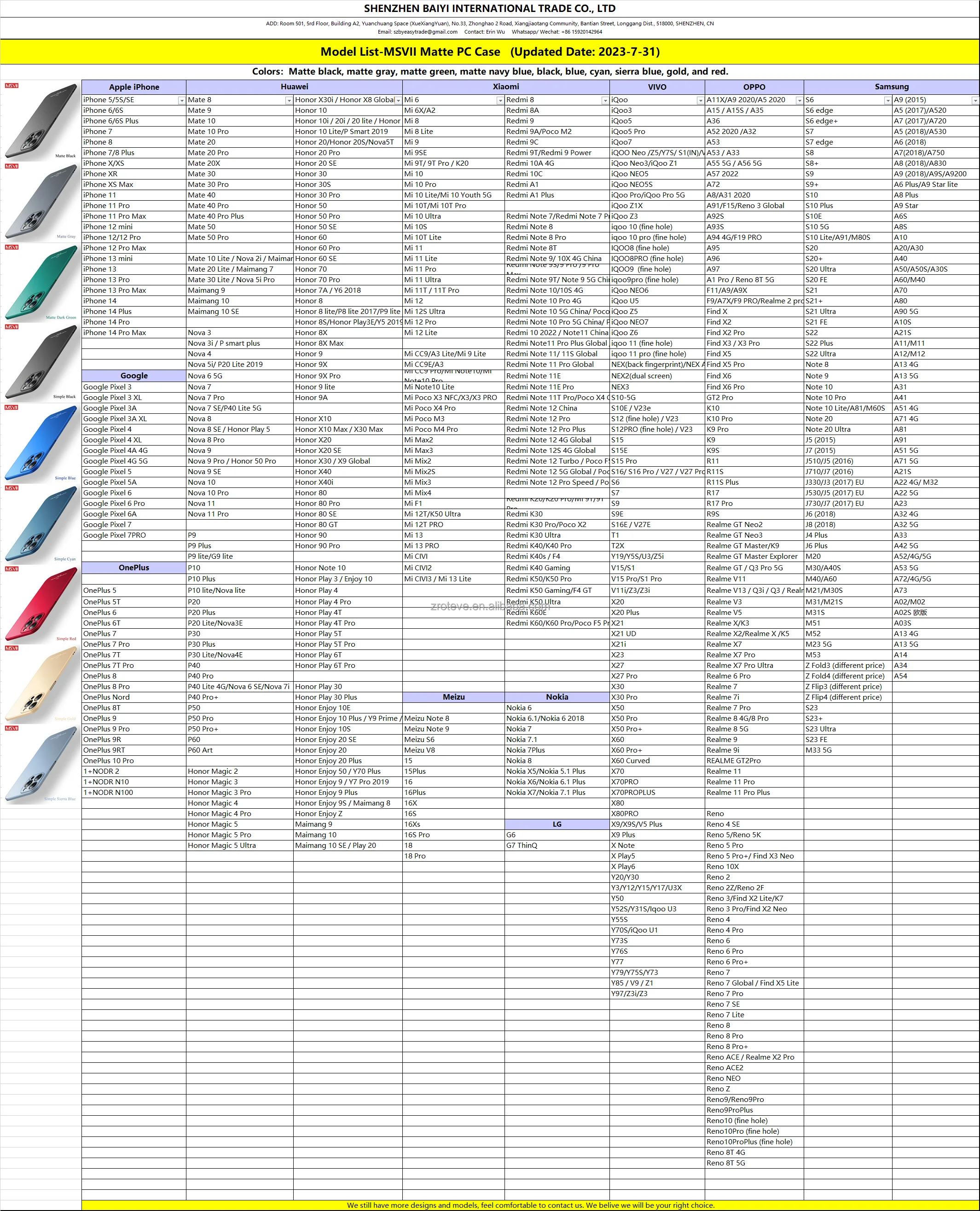
Task: Select the yellow Model List title banner
Action: pyautogui.click(x=489, y=52)
